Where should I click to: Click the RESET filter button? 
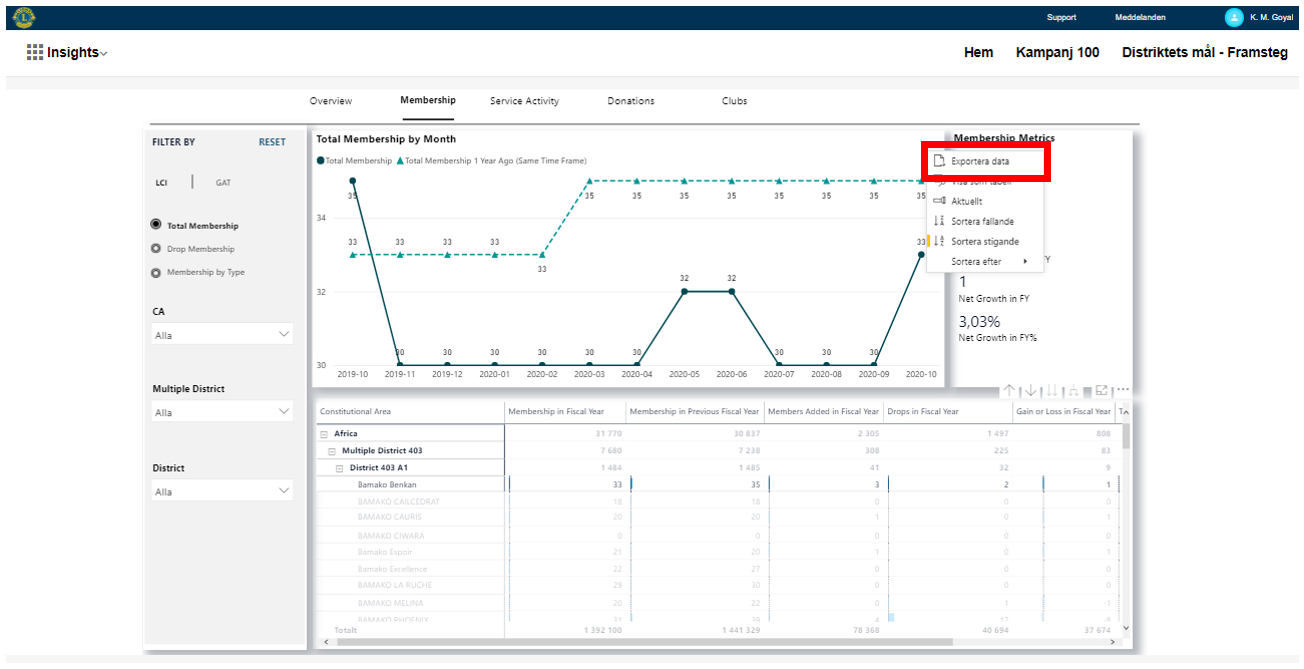tap(272, 142)
